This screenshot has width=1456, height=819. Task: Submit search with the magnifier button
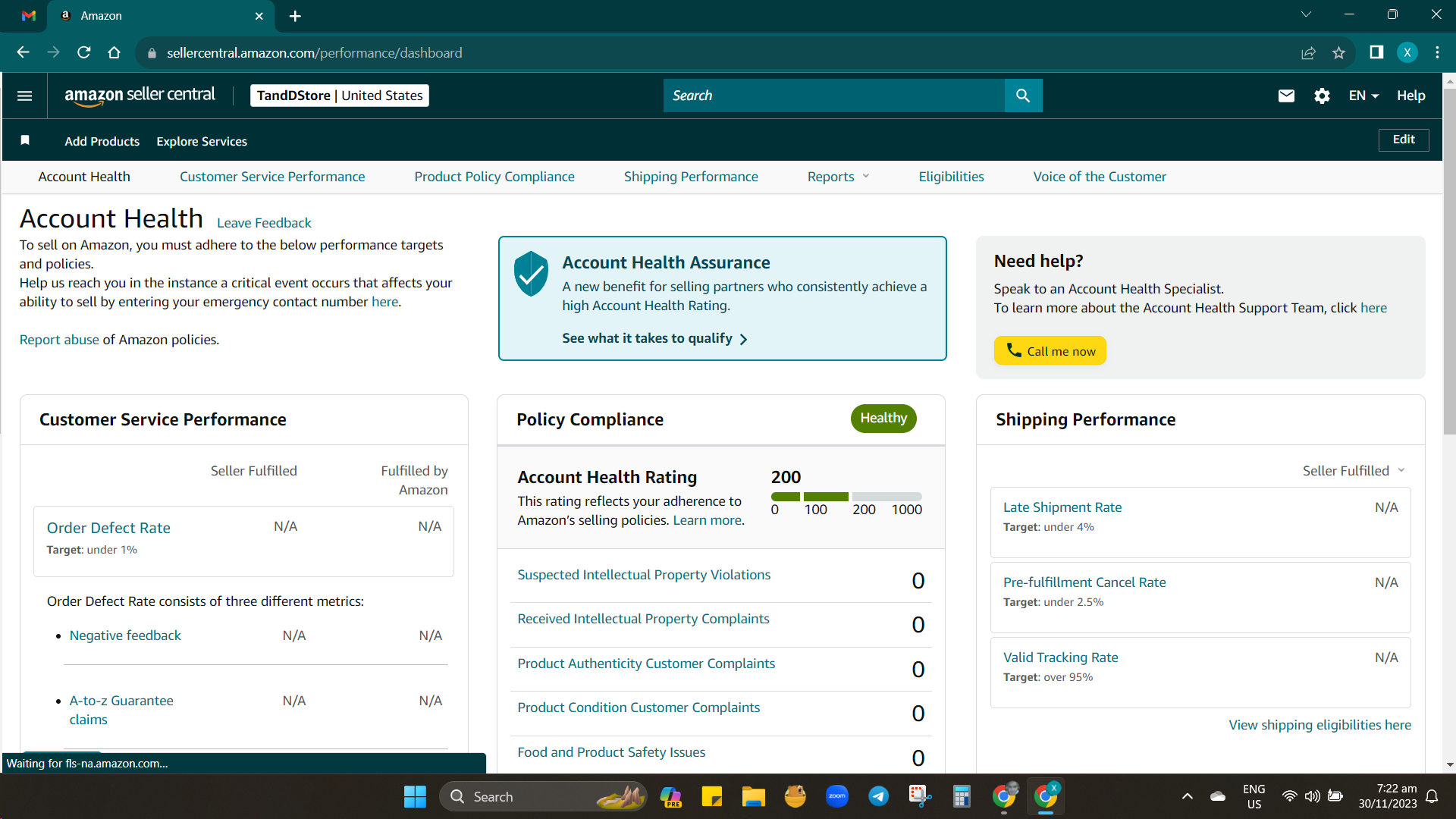click(x=1023, y=96)
